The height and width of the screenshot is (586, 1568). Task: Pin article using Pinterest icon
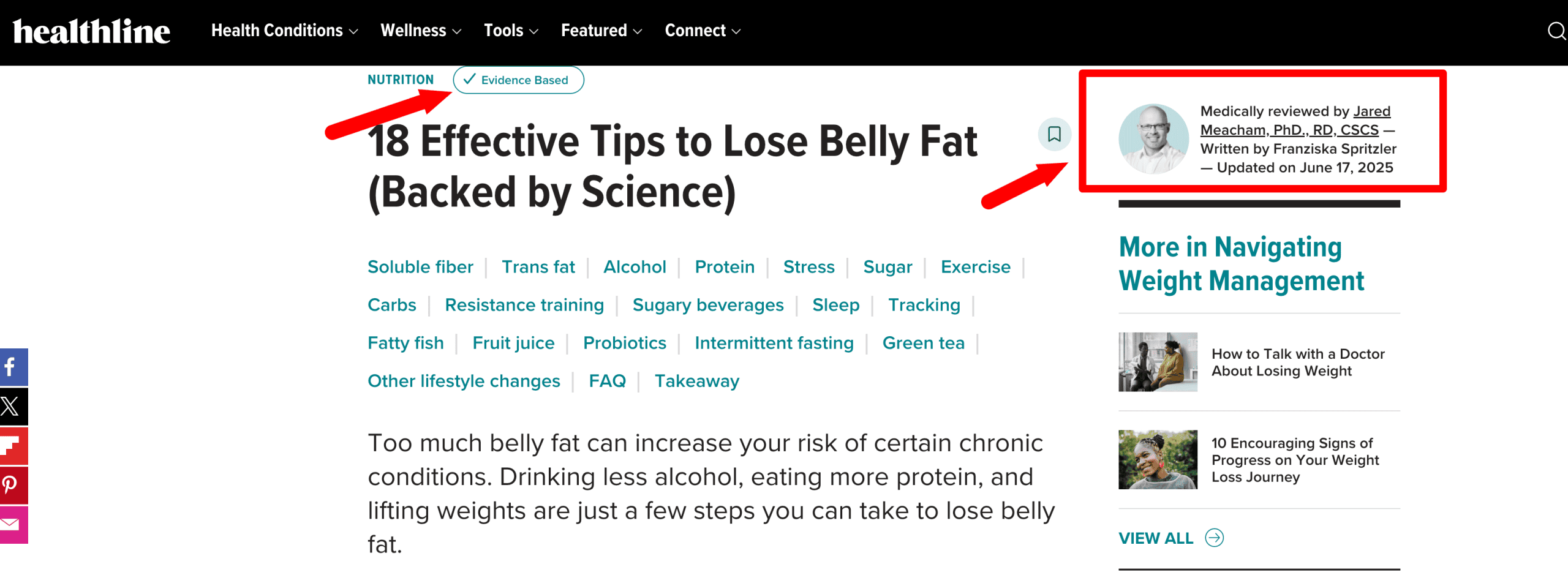click(x=12, y=485)
